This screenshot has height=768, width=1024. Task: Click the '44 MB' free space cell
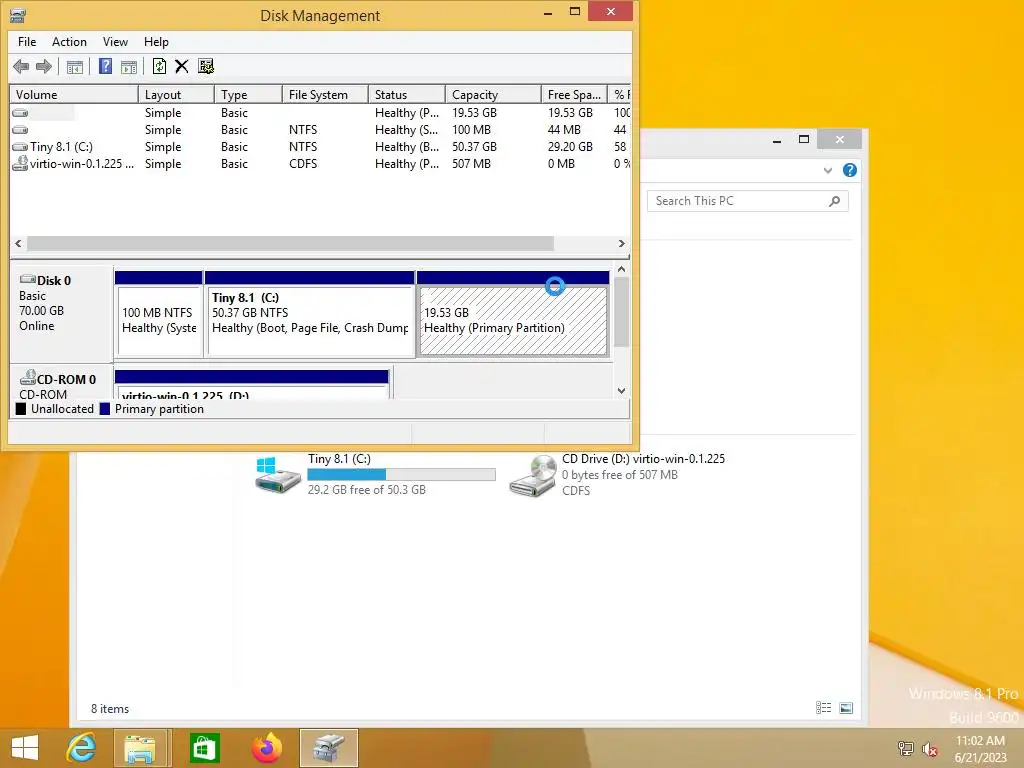[564, 130]
